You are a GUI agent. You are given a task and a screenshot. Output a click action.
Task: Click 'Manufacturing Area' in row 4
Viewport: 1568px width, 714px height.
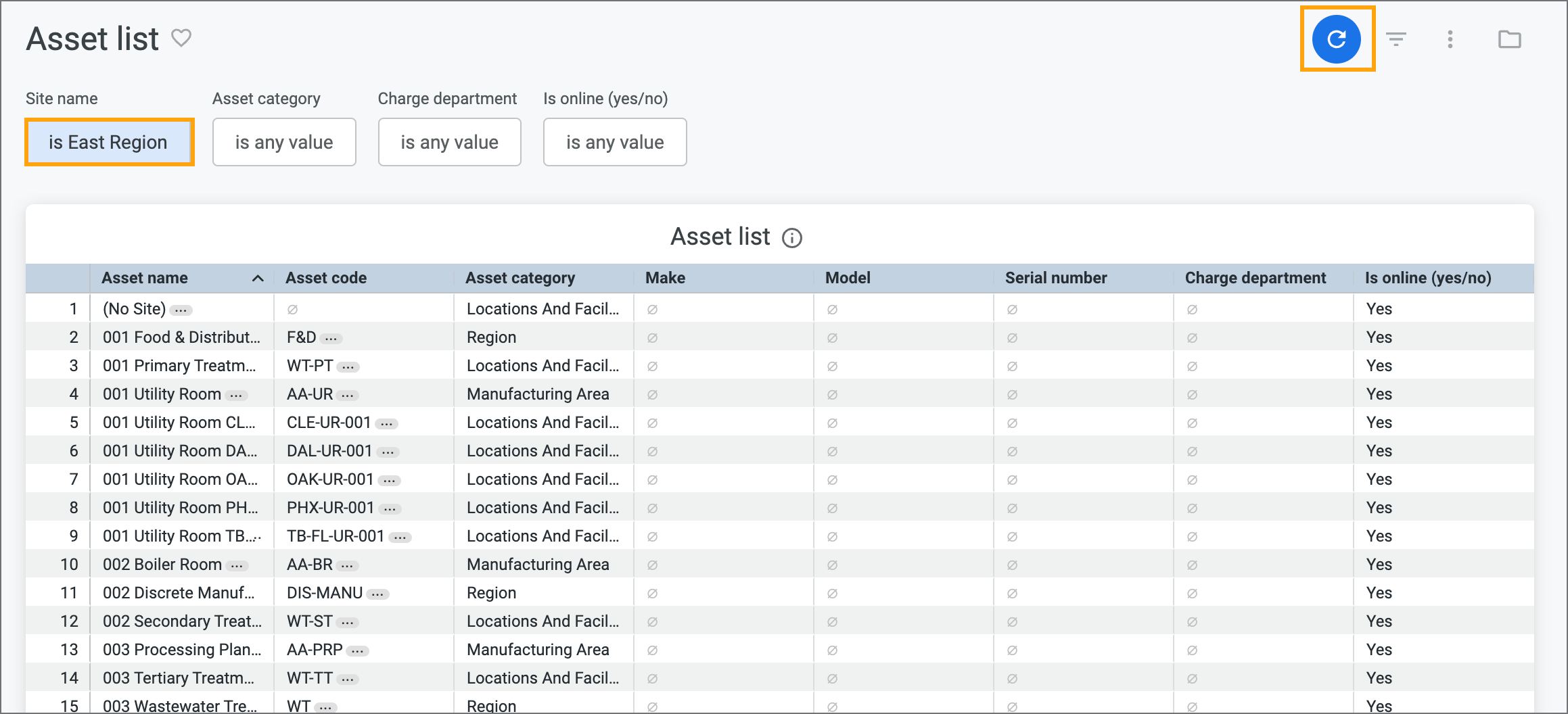click(538, 394)
